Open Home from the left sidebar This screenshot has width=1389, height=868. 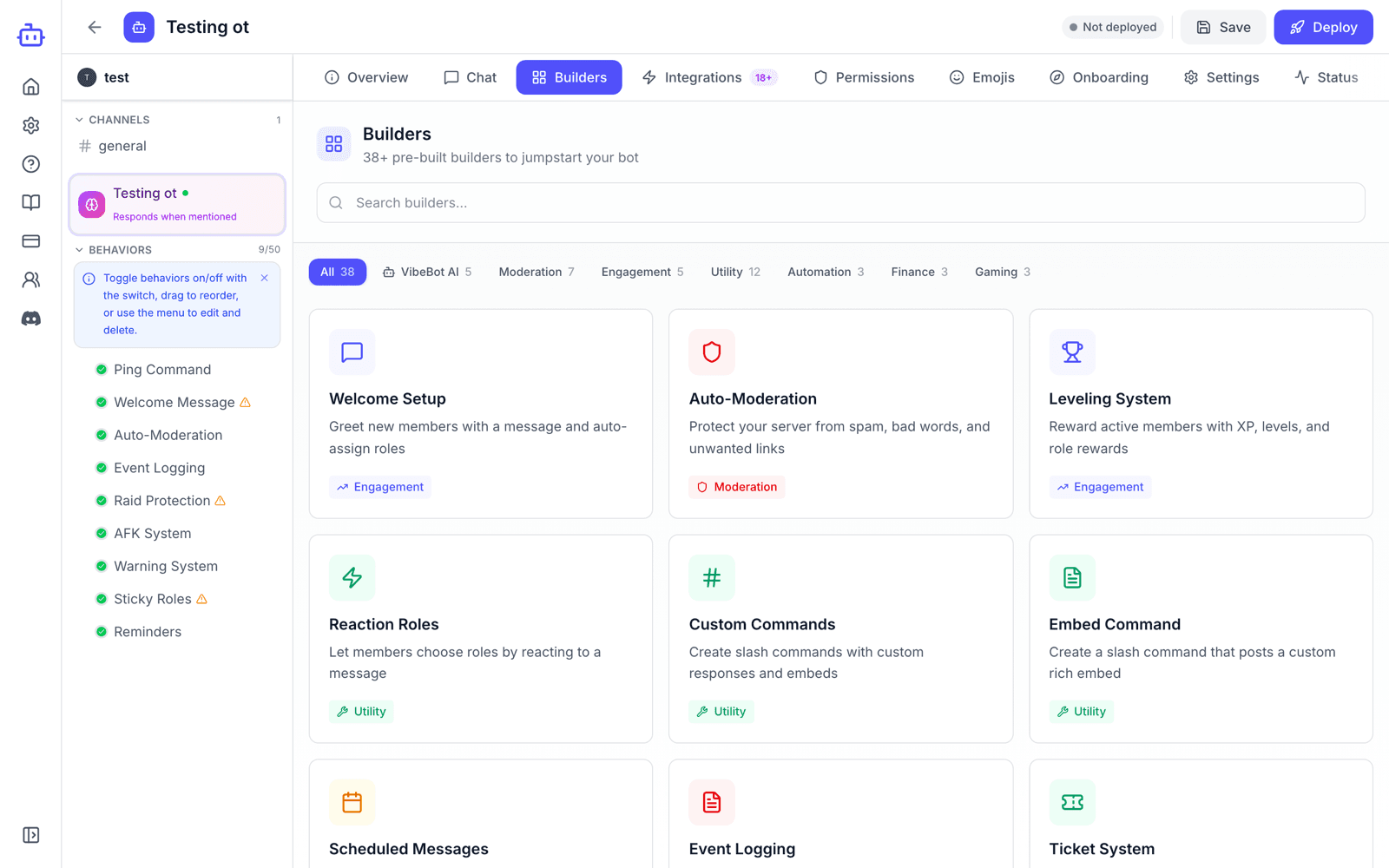(x=30, y=87)
